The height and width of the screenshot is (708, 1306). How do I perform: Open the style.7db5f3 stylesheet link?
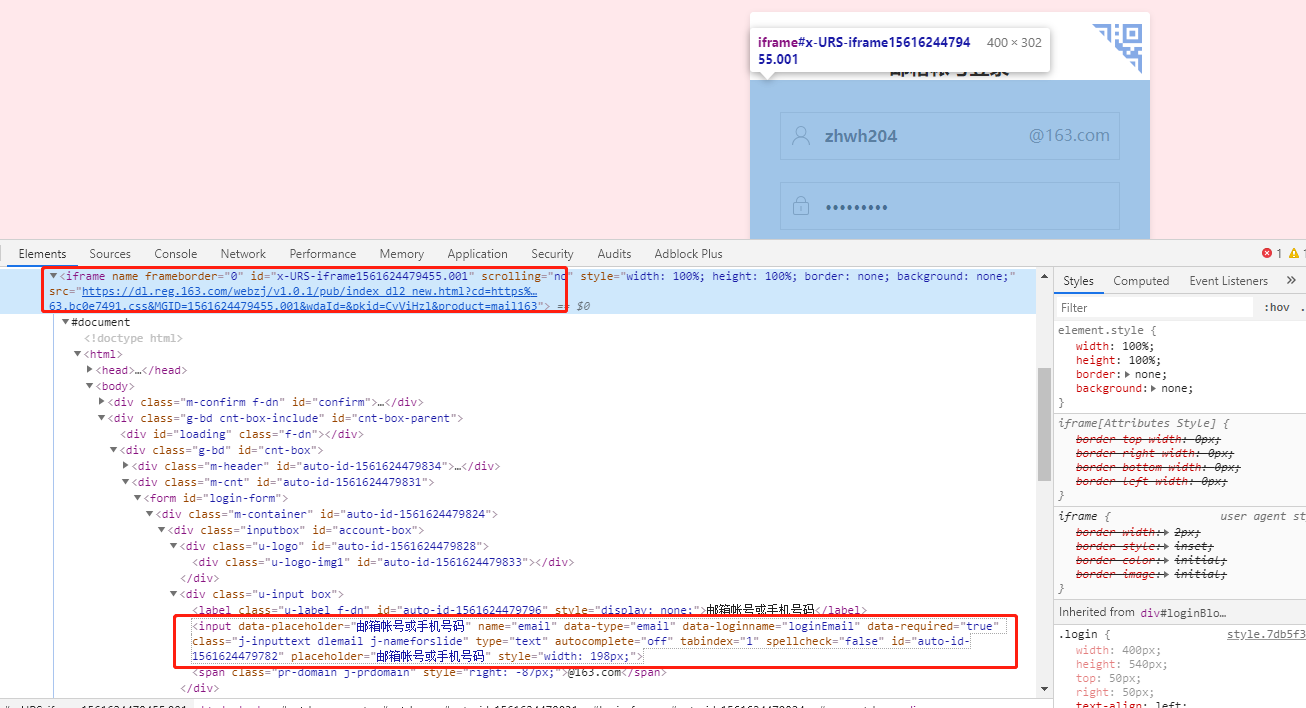click(1266, 633)
